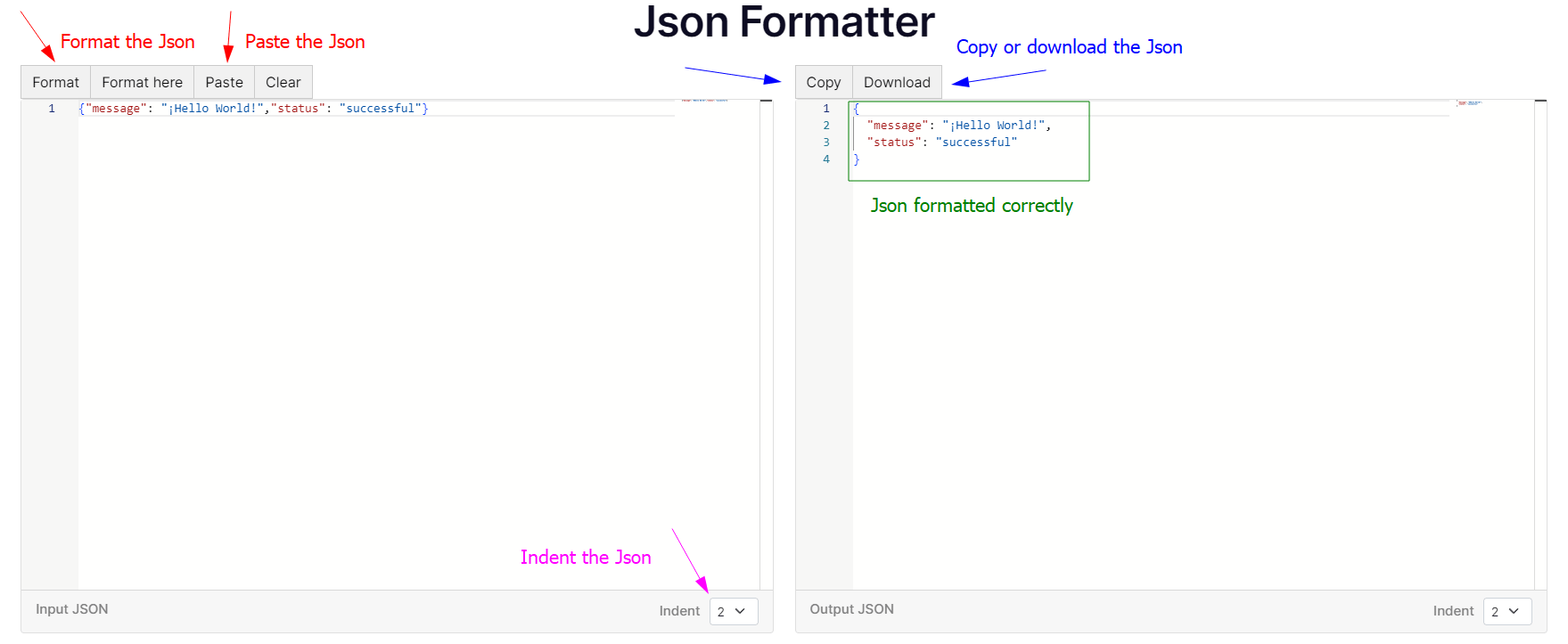1568x644 pixels.
Task: Click the "message" key in output line 2
Action: pyautogui.click(x=897, y=126)
